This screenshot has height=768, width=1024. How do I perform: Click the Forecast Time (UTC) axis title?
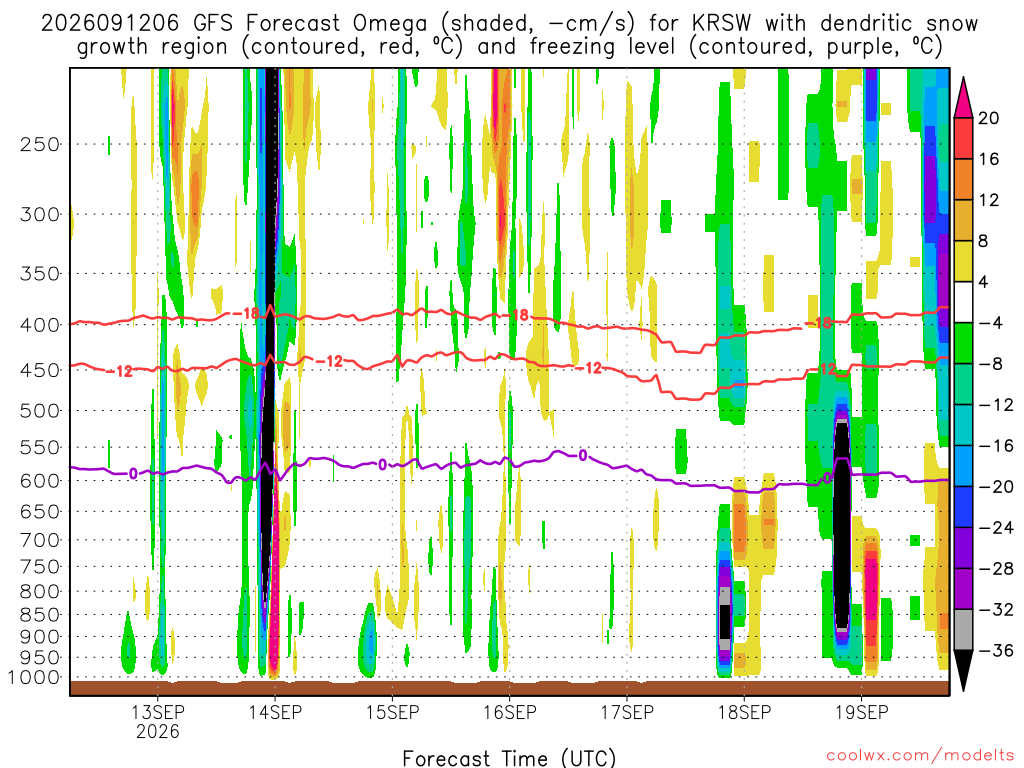(x=509, y=758)
